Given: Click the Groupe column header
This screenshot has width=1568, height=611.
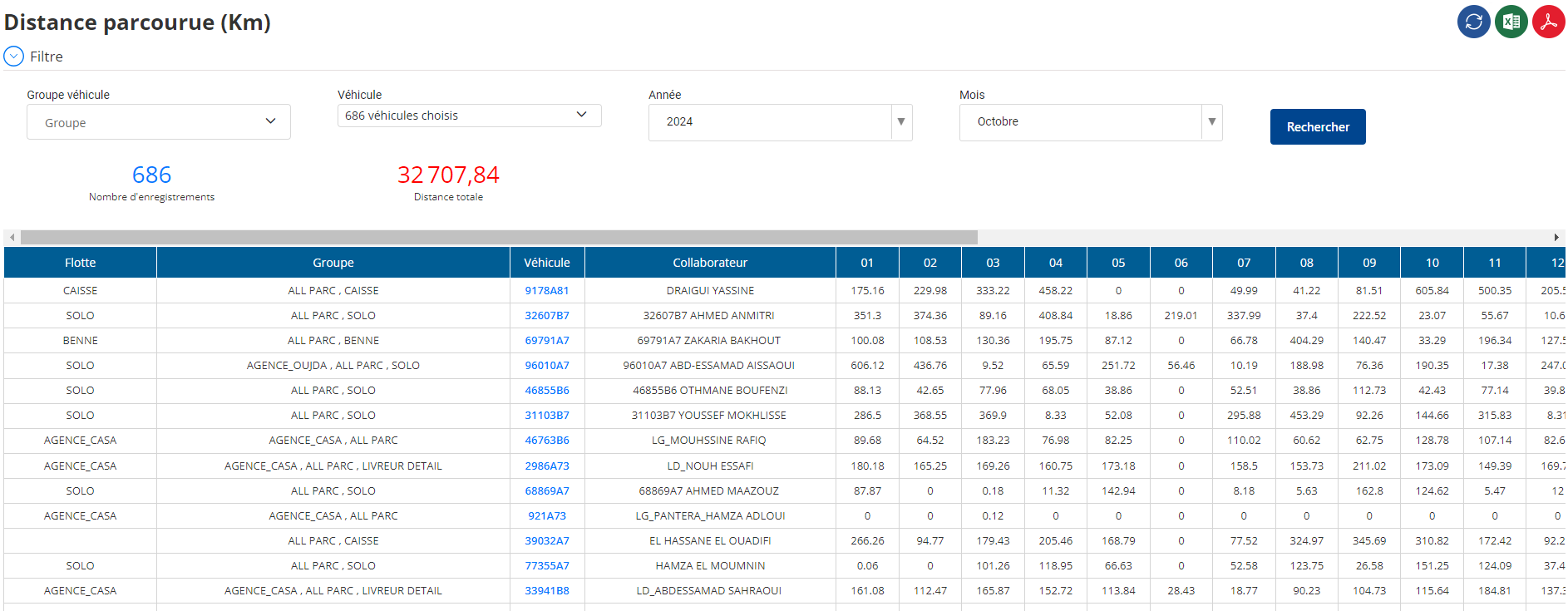Looking at the screenshot, I should click(333, 263).
